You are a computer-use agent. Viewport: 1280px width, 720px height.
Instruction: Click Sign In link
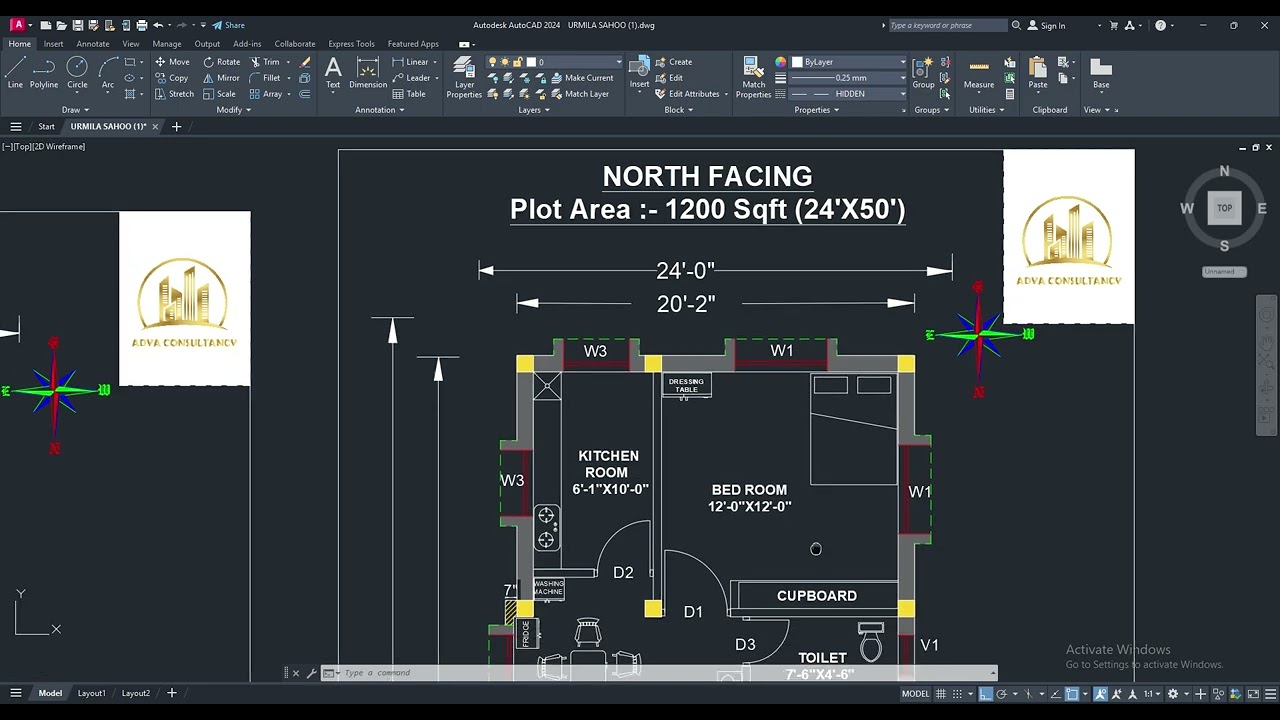[x=1046, y=25]
